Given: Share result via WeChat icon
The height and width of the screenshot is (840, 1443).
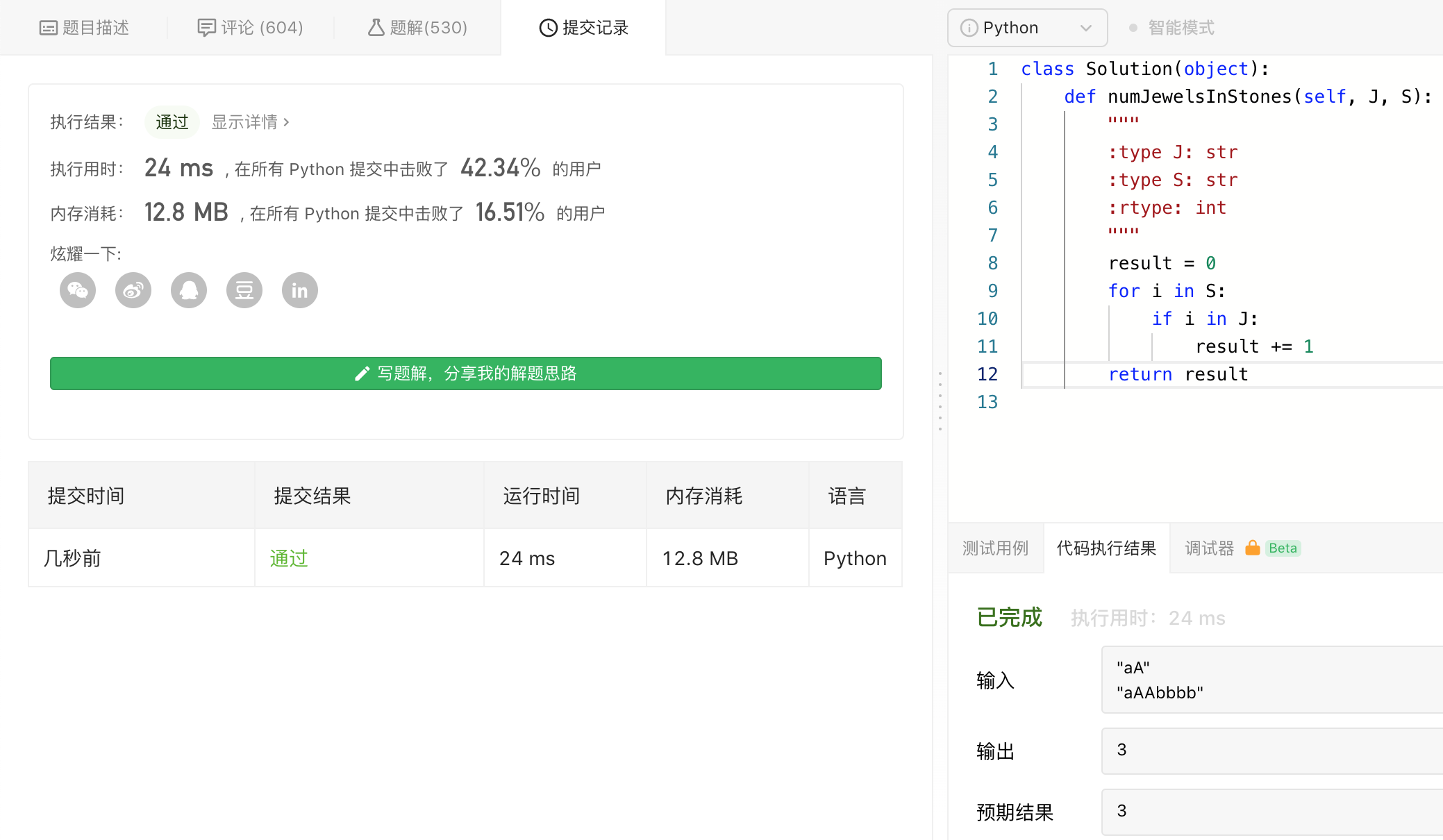Looking at the screenshot, I should [78, 290].
